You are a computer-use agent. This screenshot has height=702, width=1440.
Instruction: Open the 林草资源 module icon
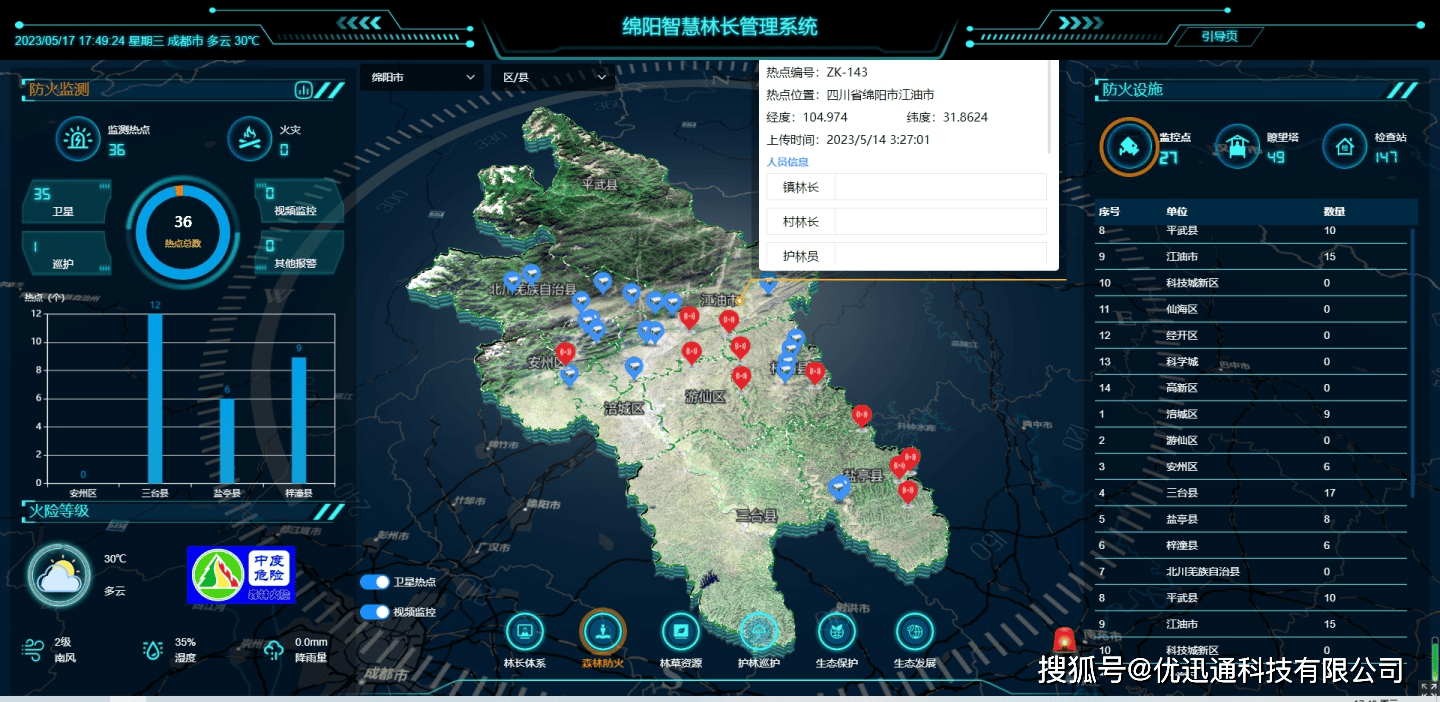[680, 631]
